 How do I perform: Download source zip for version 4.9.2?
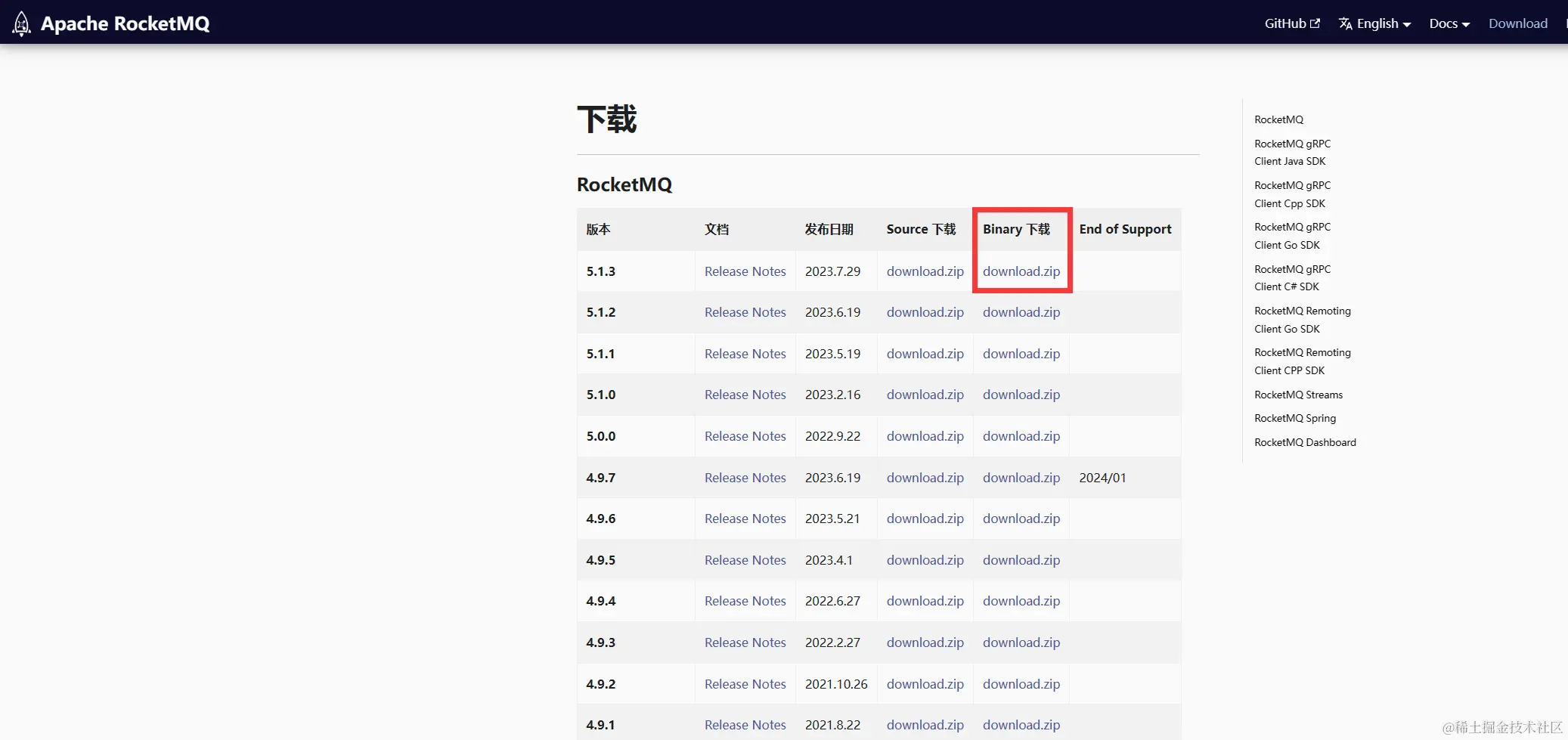925,684
